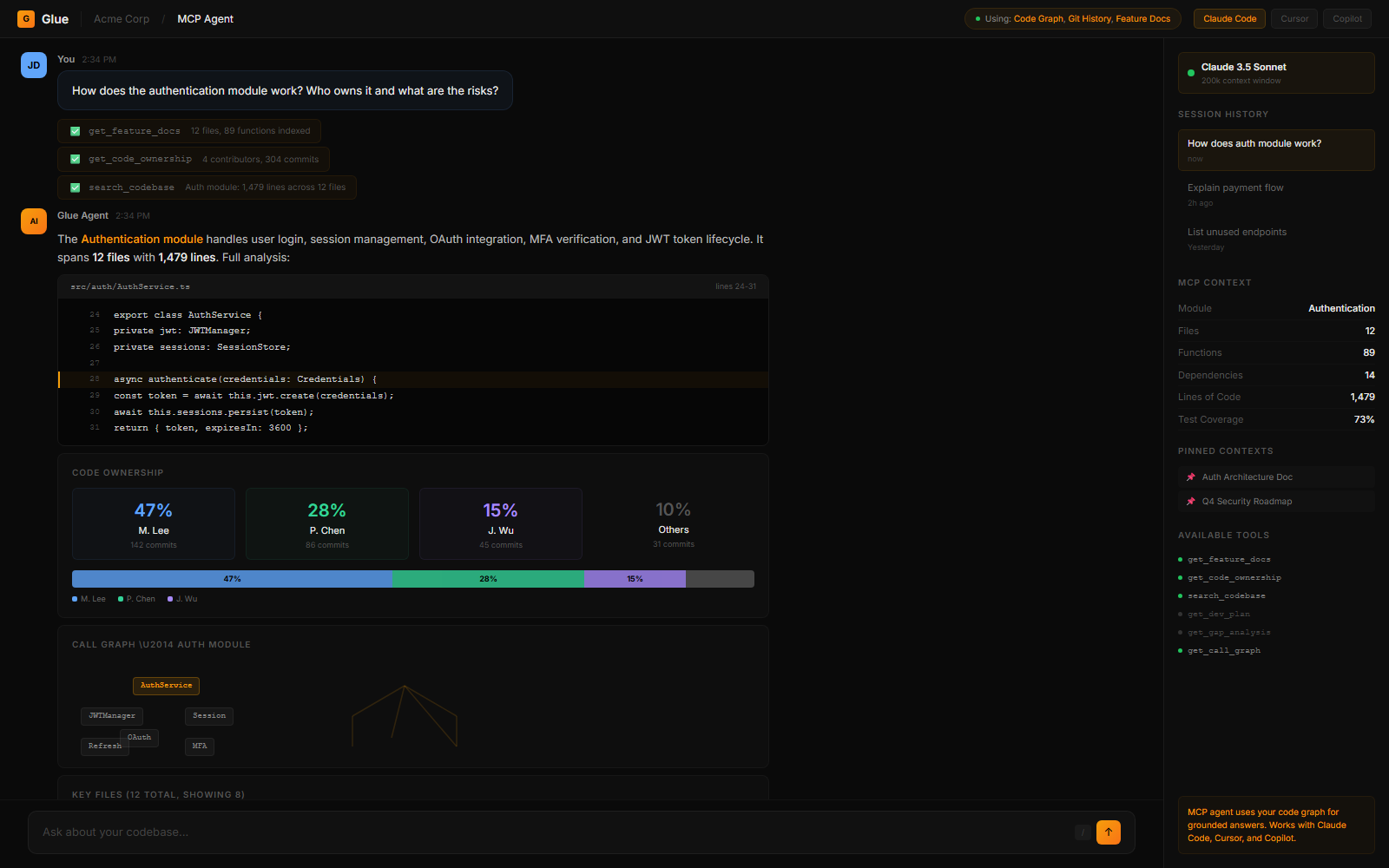
Task: Click the pin icon beside Auth Architecture Doc
Action: point(1191,477)
